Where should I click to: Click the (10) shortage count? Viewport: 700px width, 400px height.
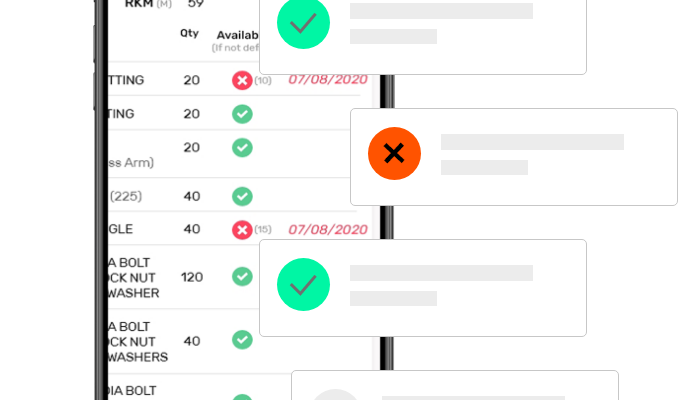point(263,80)
